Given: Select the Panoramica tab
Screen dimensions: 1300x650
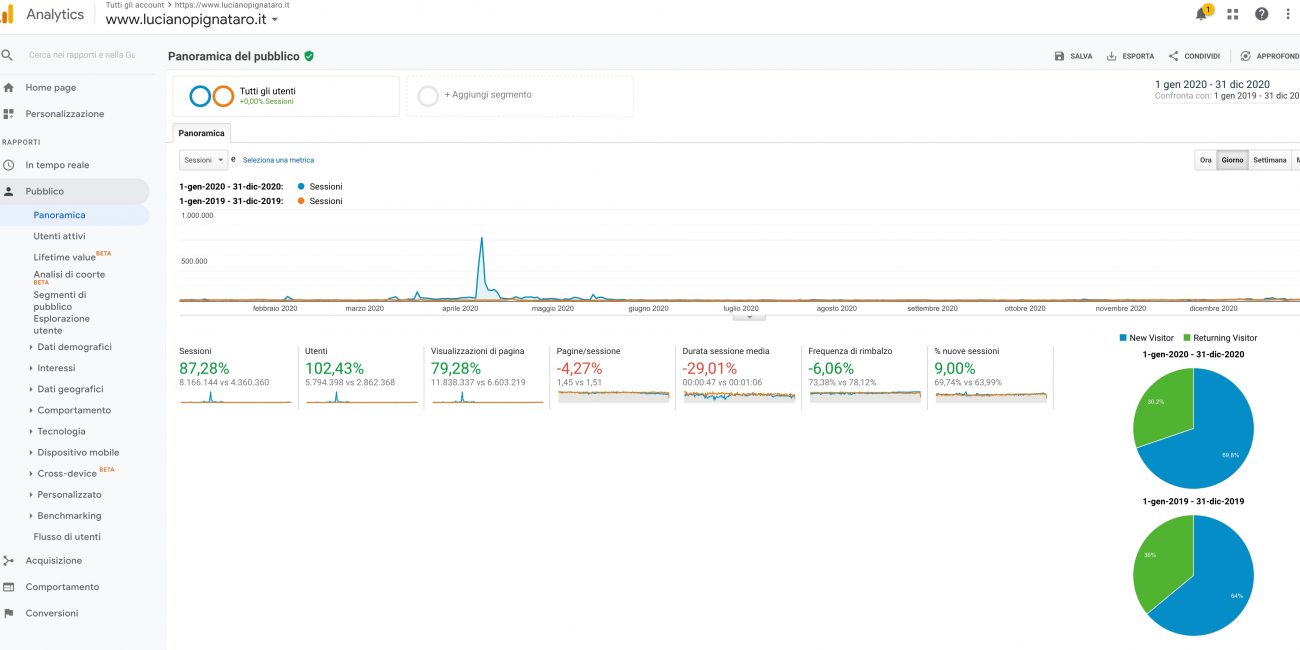Looking at the screenshot, I should (202, 133).
